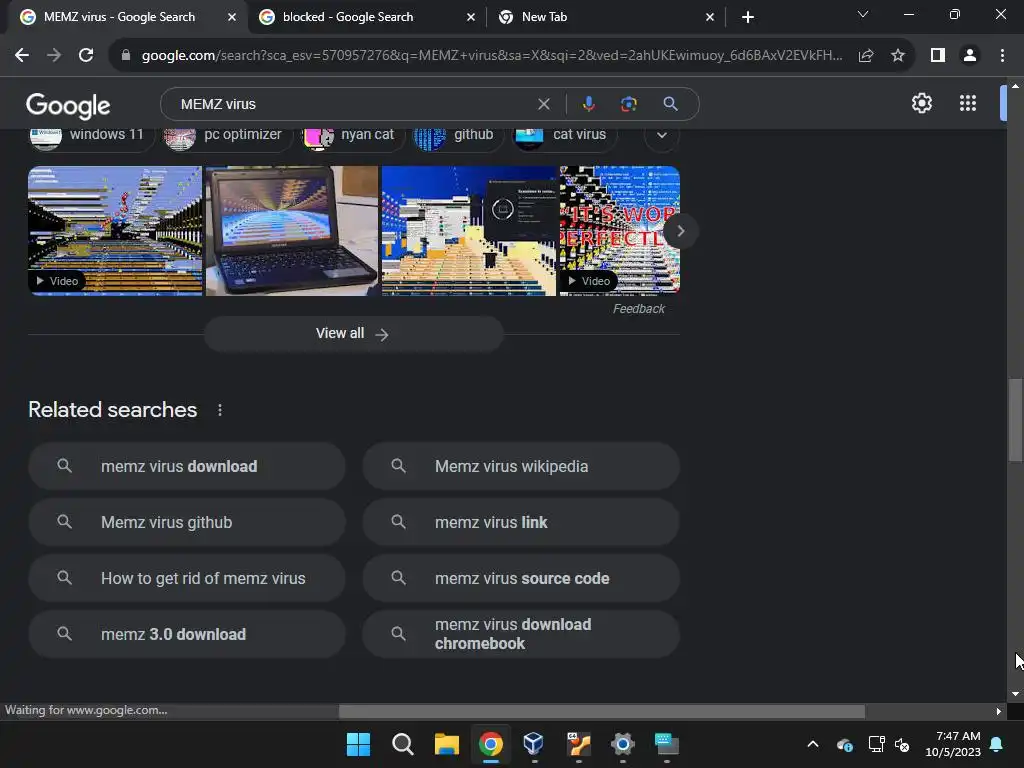The height and width of the screenshot is (768, 1024).
Task: Search by image with Google Lens
Action: (x=629, y=104)
